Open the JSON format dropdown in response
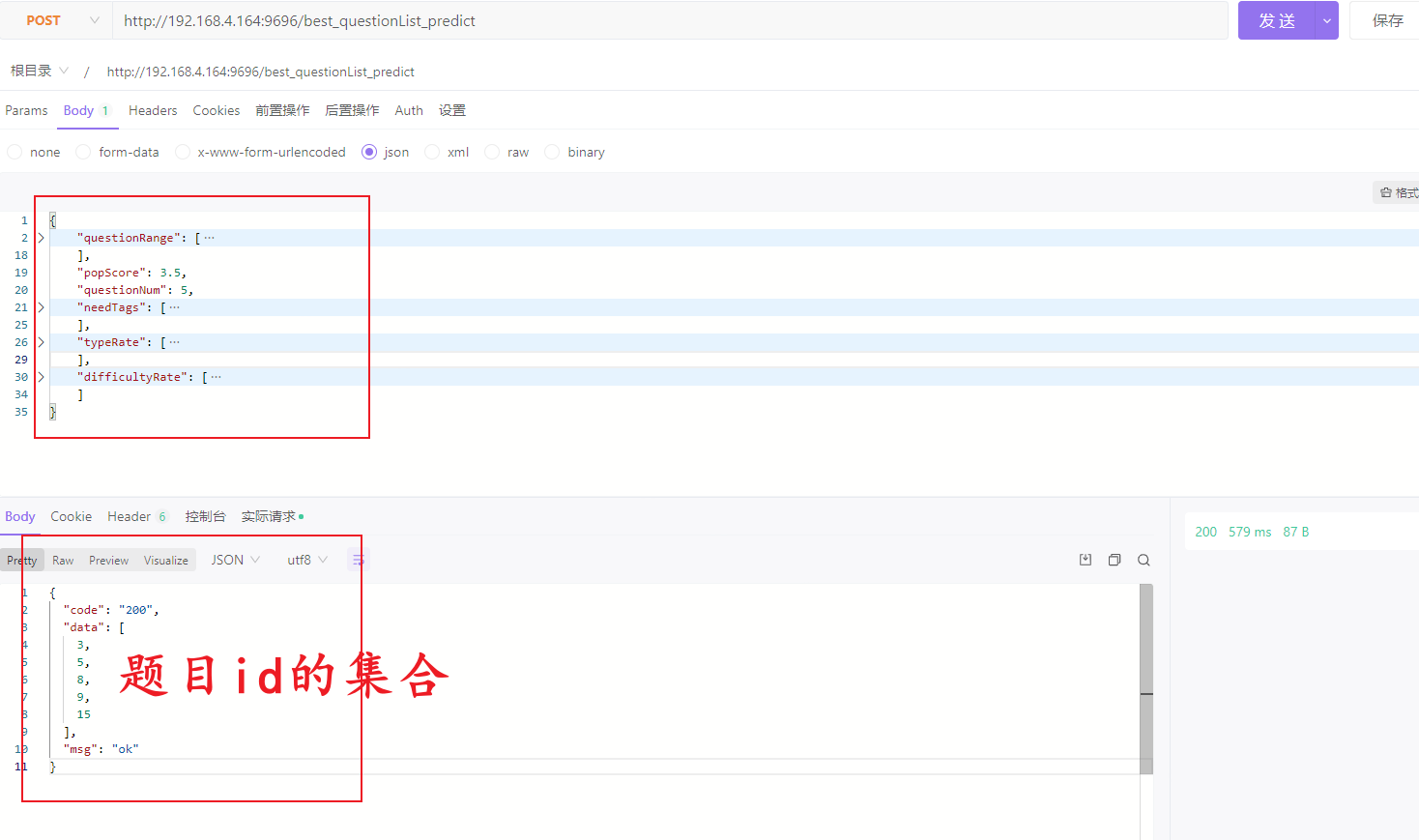Image resolution: width=1419 pixels, height=840 pixels. point(235,560)
